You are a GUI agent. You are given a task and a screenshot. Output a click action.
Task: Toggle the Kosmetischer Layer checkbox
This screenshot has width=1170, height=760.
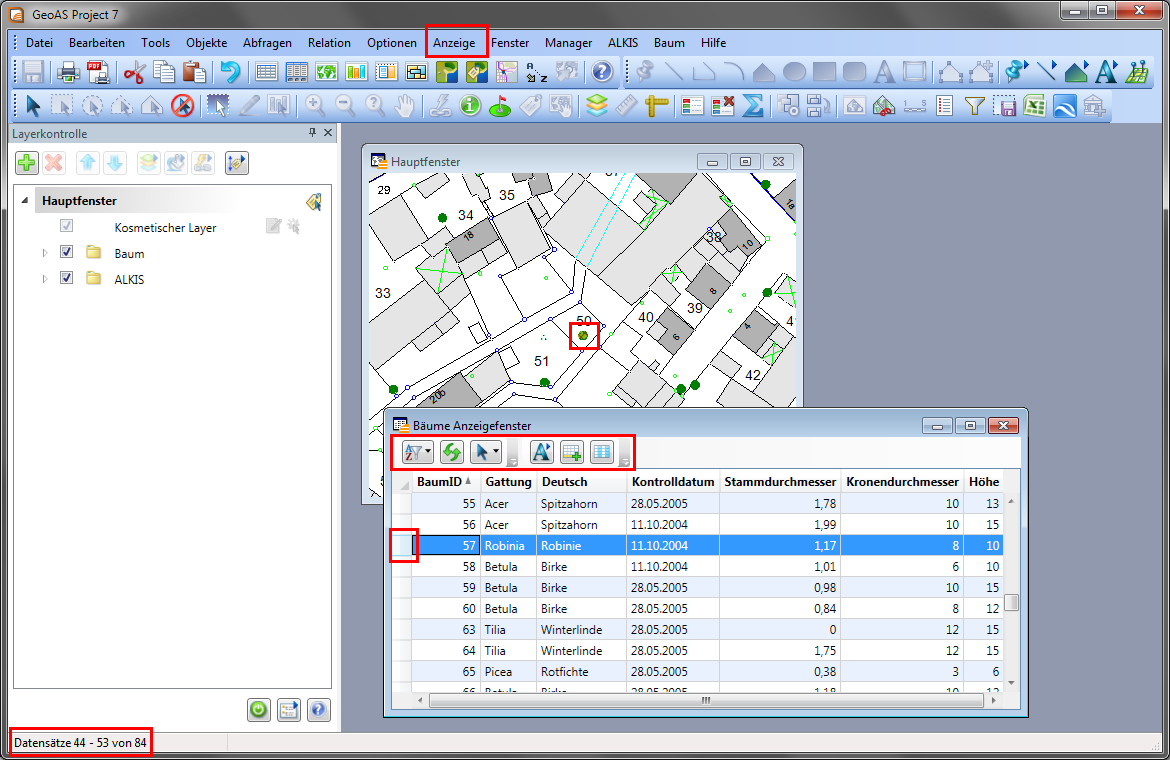pos(66,226)
